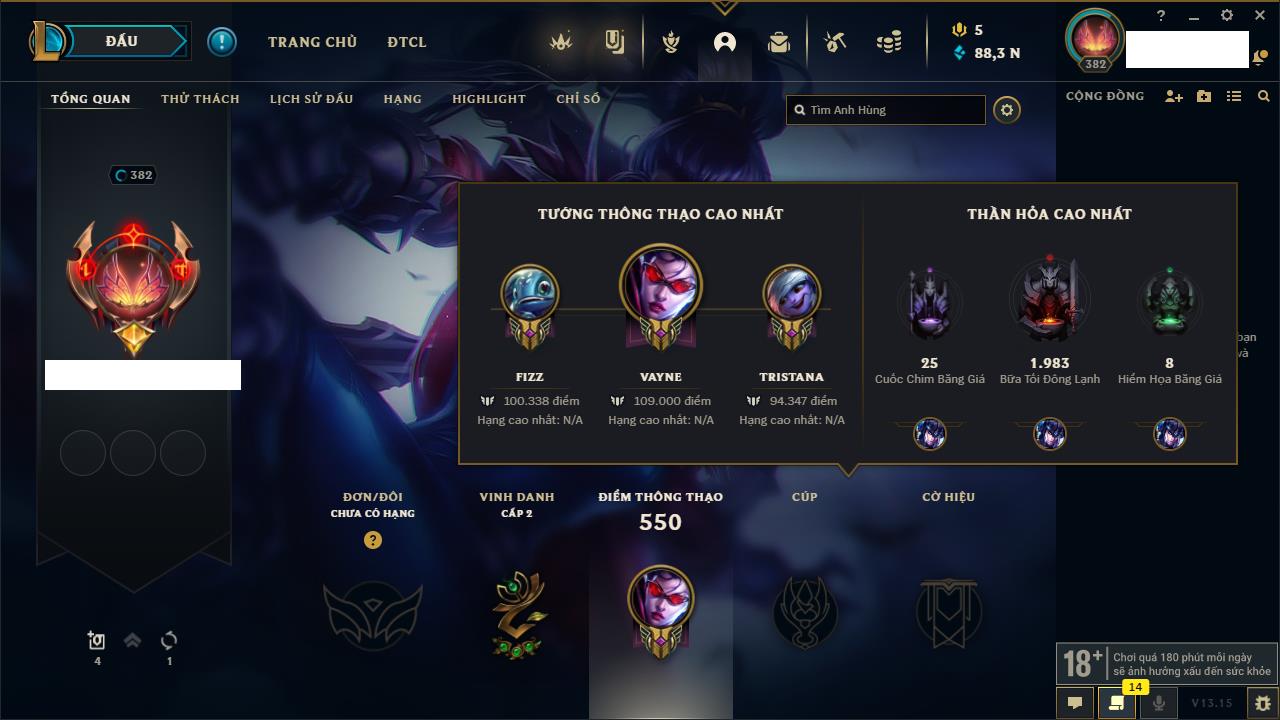Screen dimensions: 1280x720
Task: Switch to the LỊCH SỬ ĐẤU tab
Action: pos(311,99)
